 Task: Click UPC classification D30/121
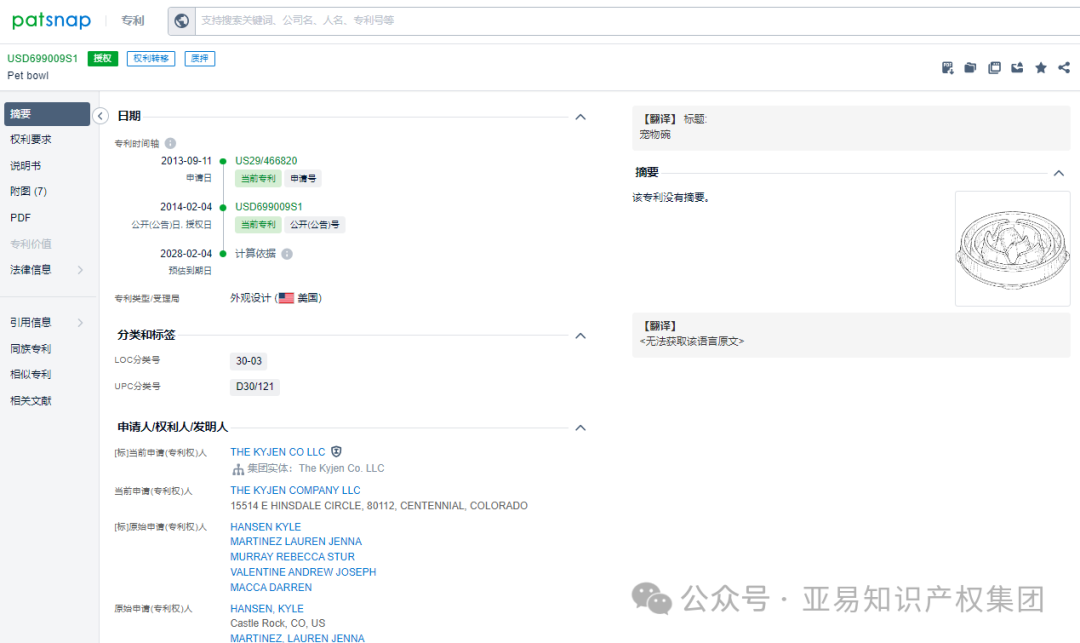pos(255,387)
